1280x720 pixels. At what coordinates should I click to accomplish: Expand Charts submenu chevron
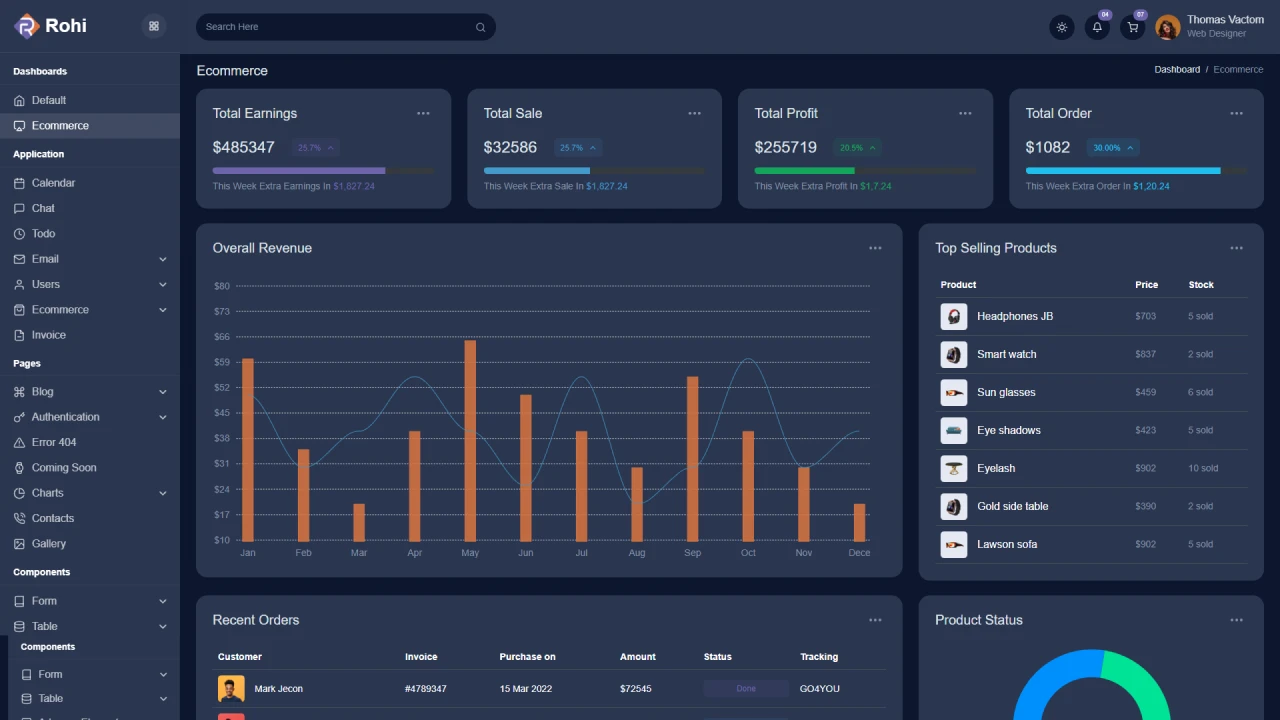point(163,493)
